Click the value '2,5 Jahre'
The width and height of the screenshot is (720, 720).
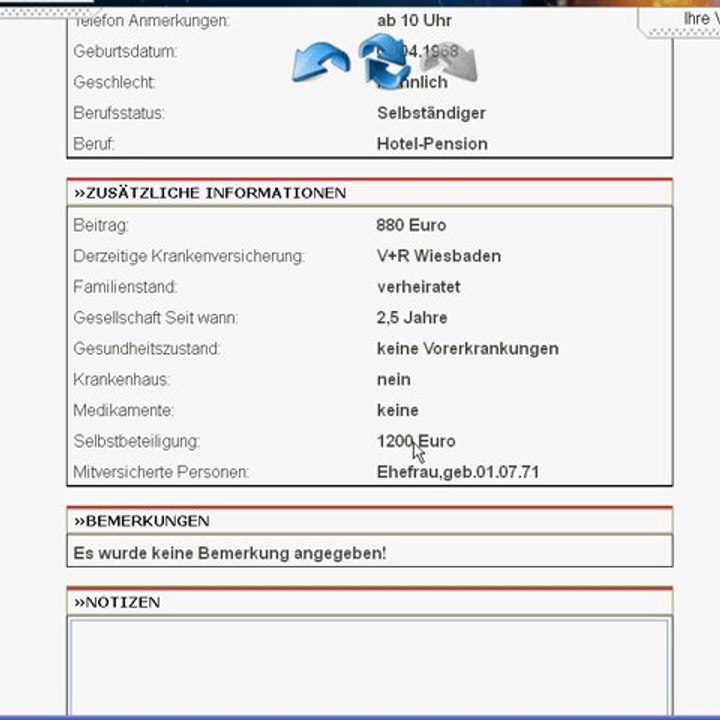(x=412, y=318)
